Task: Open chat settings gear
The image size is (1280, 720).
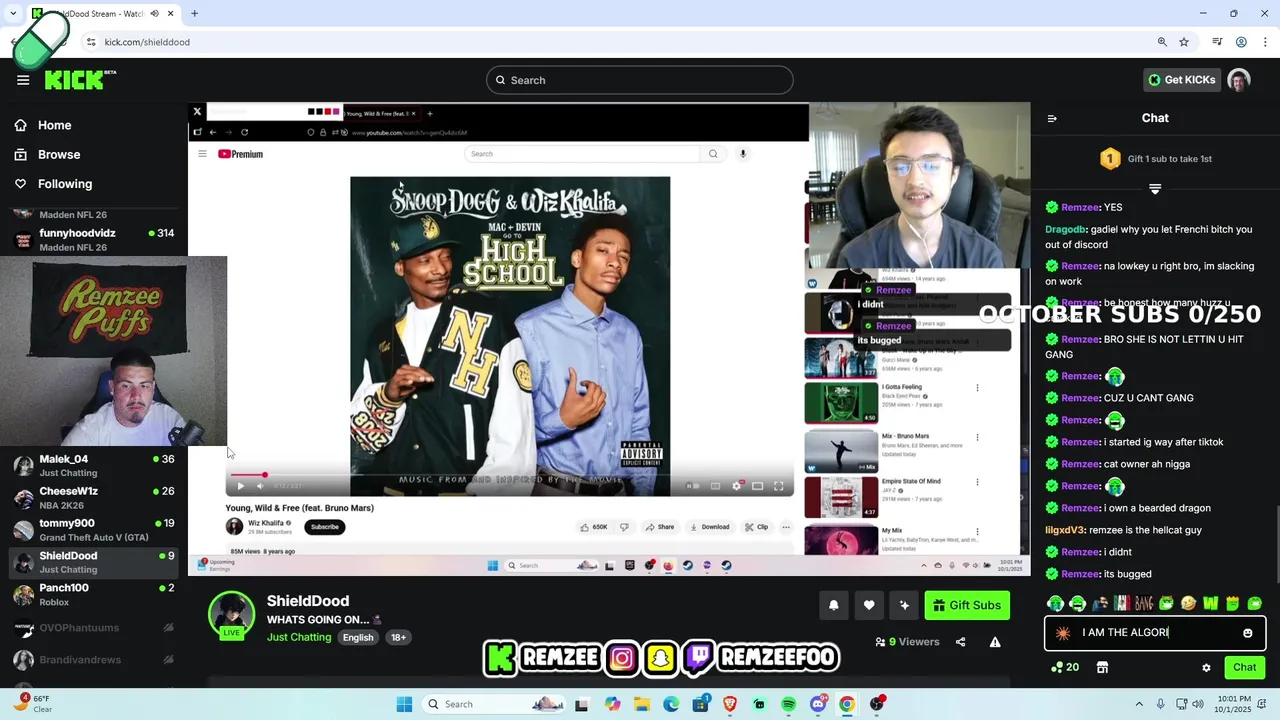Action: (1206, 667)
